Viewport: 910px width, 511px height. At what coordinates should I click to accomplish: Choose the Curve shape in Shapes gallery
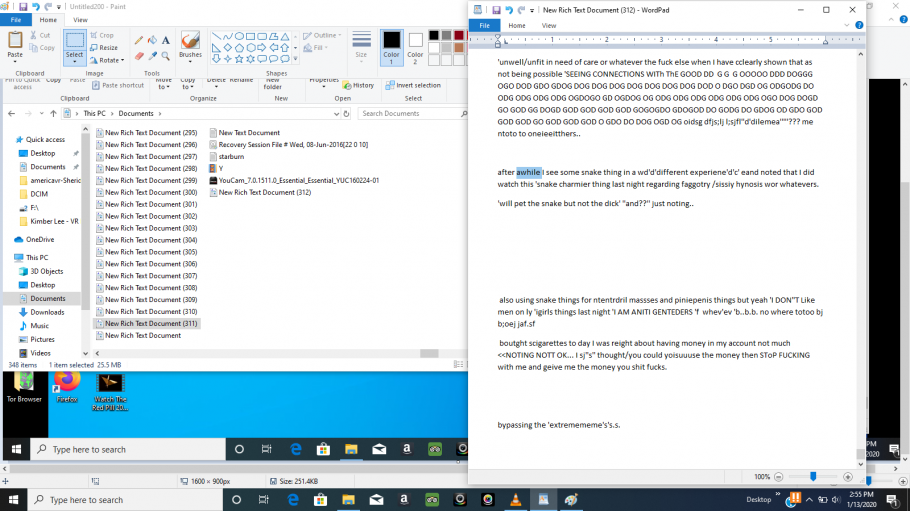[228, 36]
